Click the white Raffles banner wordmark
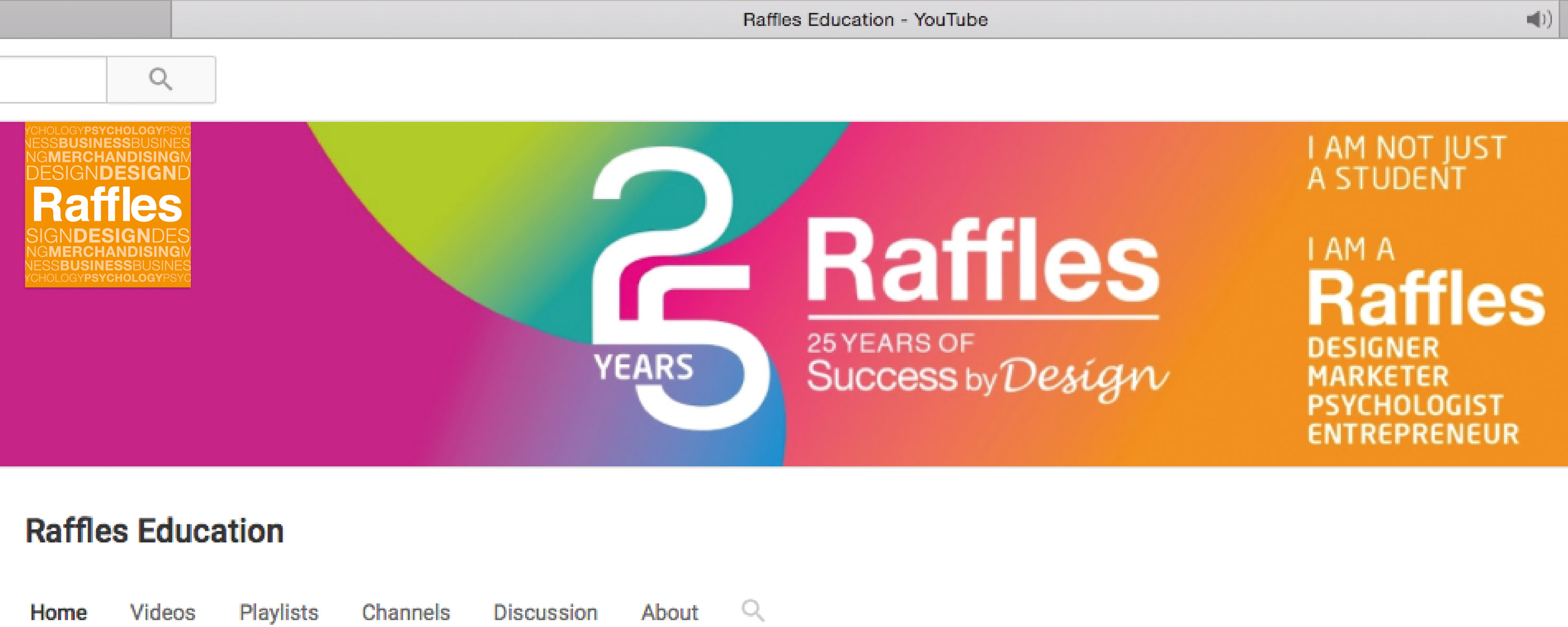Image resolution: width=1568 pixels, height=627 pixels. click(983, 261)
